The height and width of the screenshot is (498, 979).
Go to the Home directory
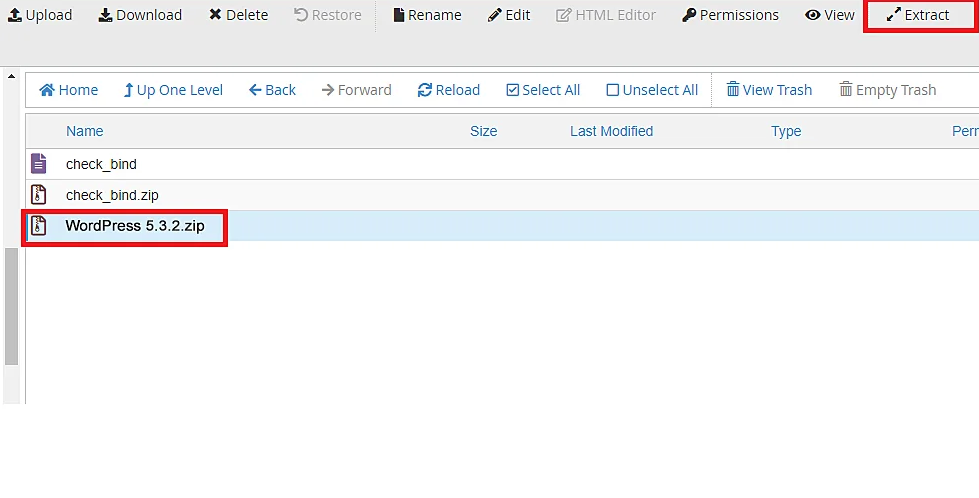click(x=69, y=90)
